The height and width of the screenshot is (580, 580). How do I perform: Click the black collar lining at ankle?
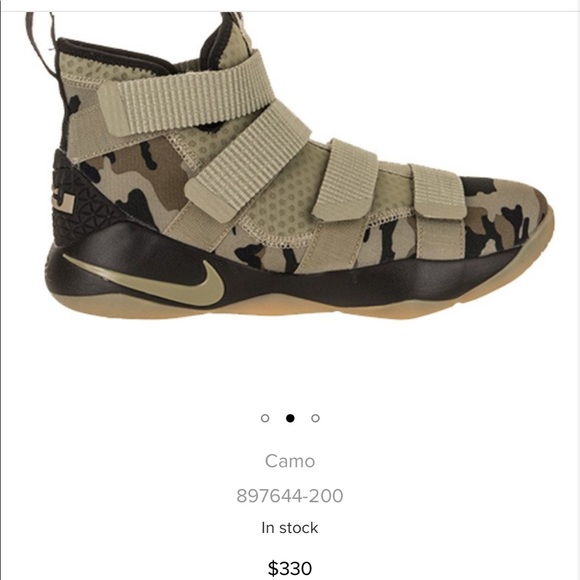111,55
